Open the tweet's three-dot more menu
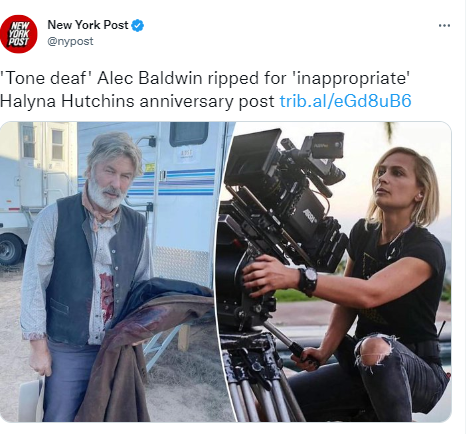 pyautogui.click(x=444, y=26)
